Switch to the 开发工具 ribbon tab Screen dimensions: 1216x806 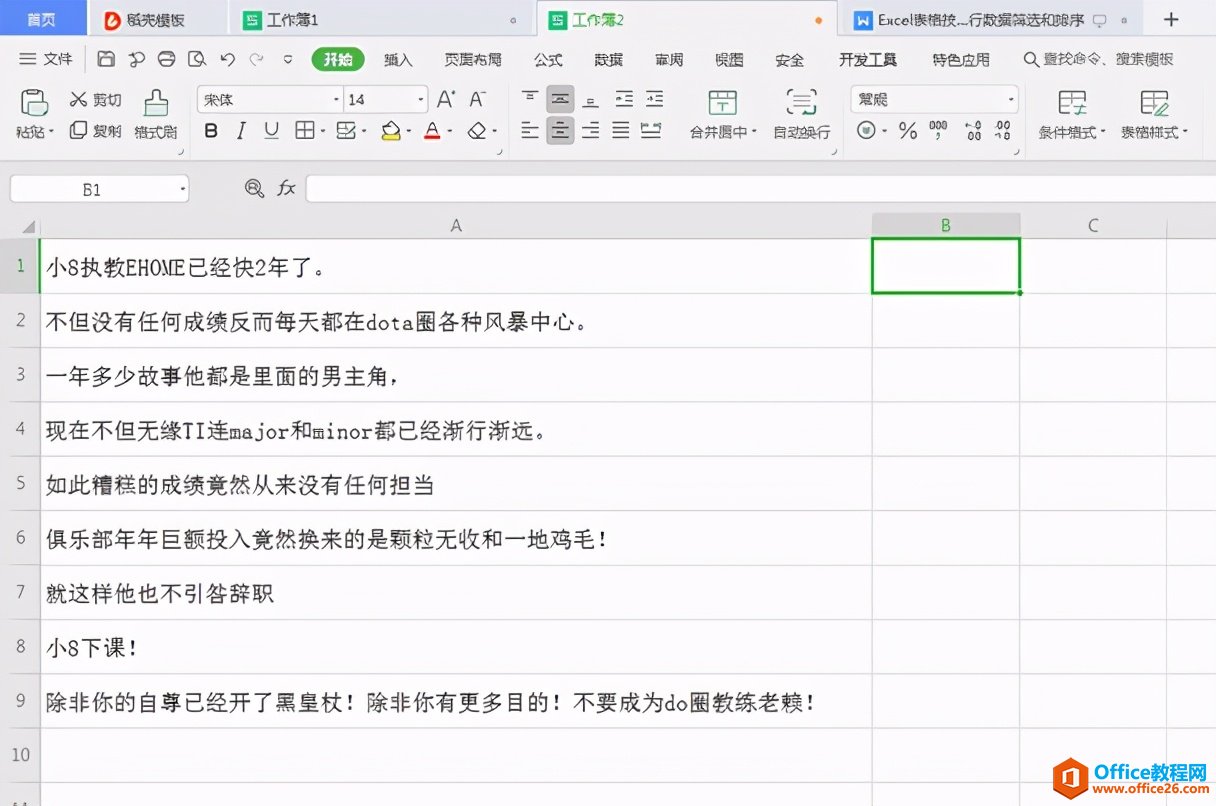click(867, 60)
